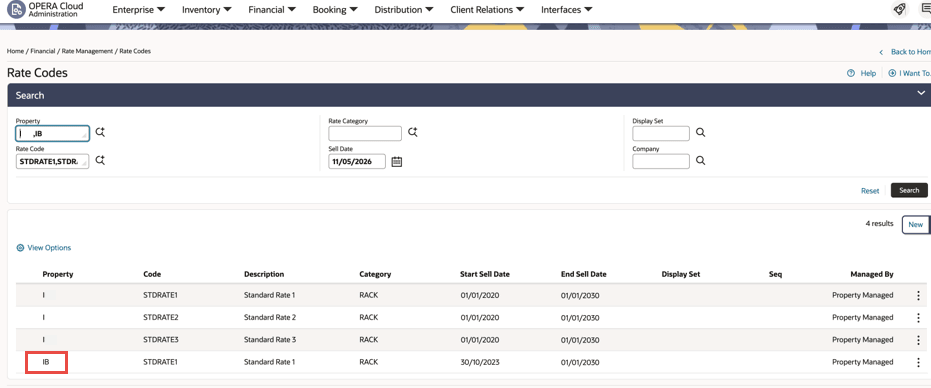
Task: Select the STDRATE3 code cell
Action: [x=161, y=340]
